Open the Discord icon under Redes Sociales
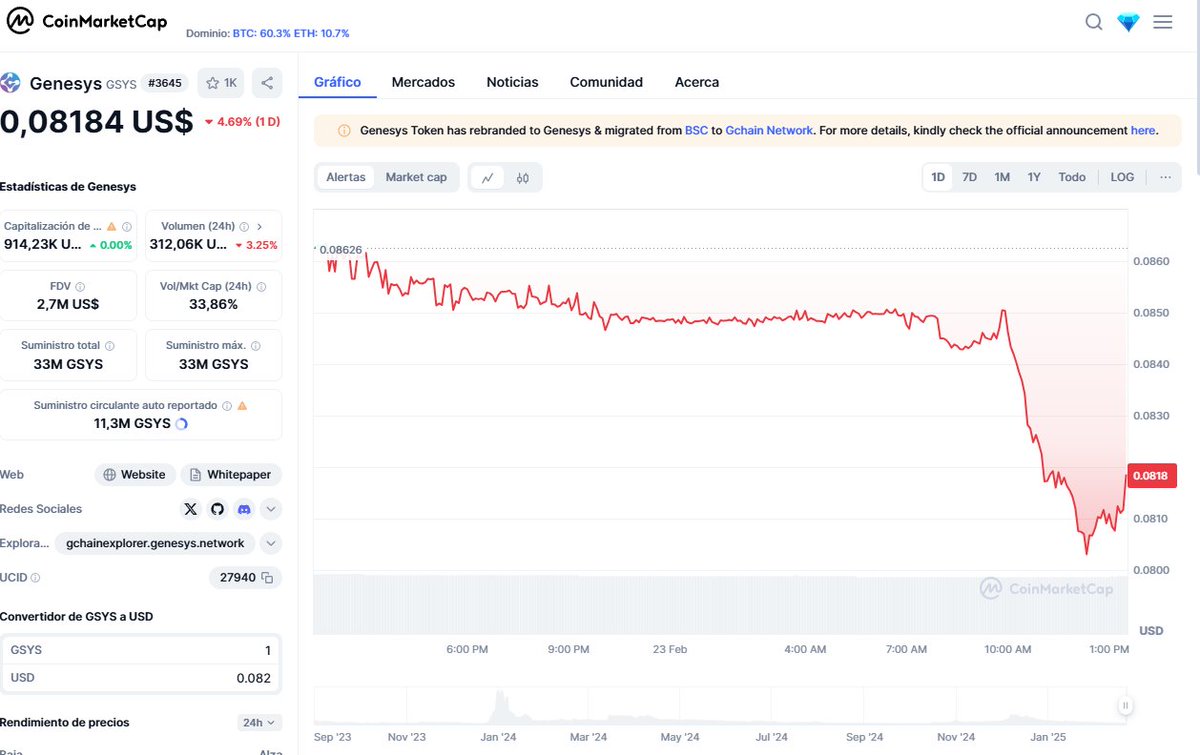This screenshot has height=755, width=1200. point(243,509)
